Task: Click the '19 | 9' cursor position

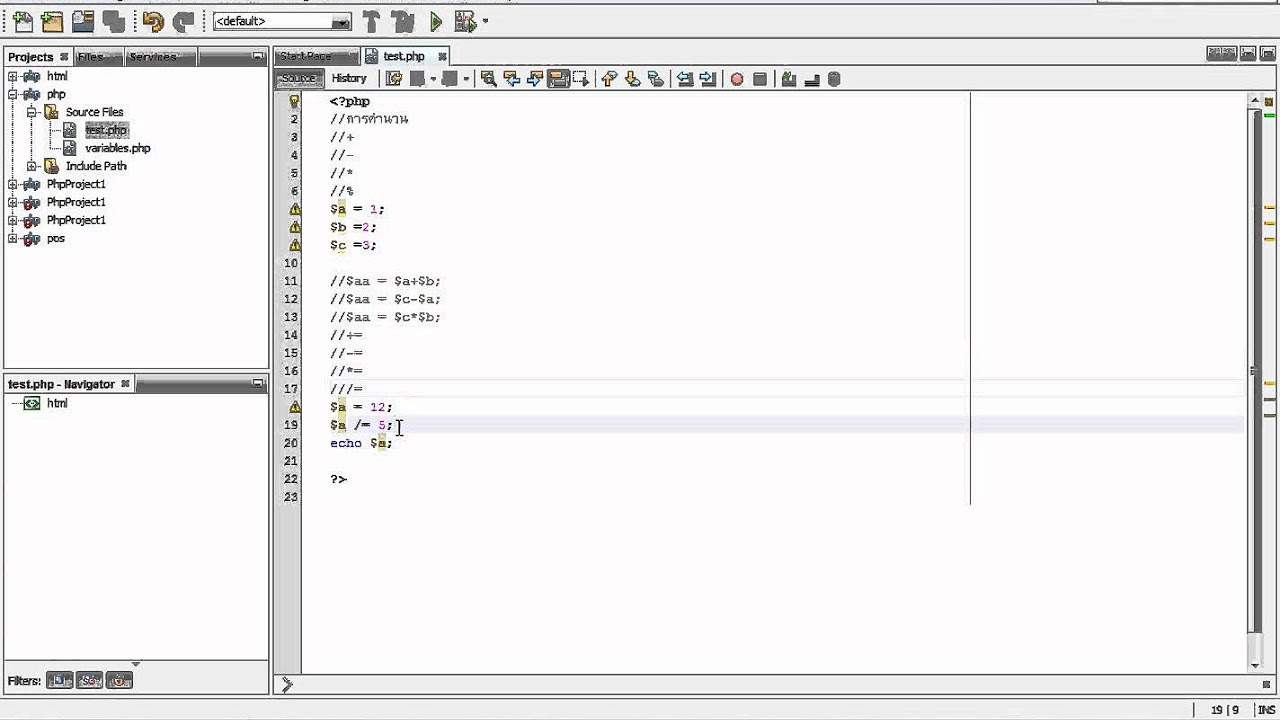Action: coord(1225,710)
